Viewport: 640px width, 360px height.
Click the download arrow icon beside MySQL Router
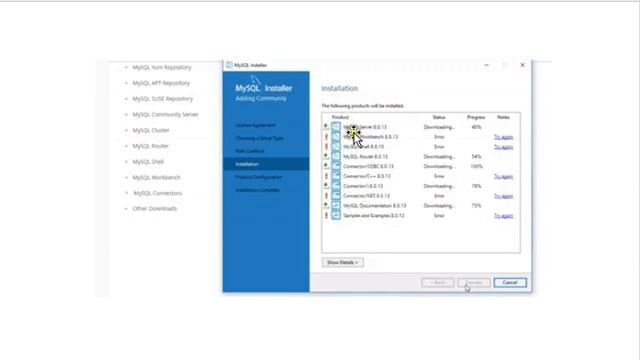[x=326, y=156]
